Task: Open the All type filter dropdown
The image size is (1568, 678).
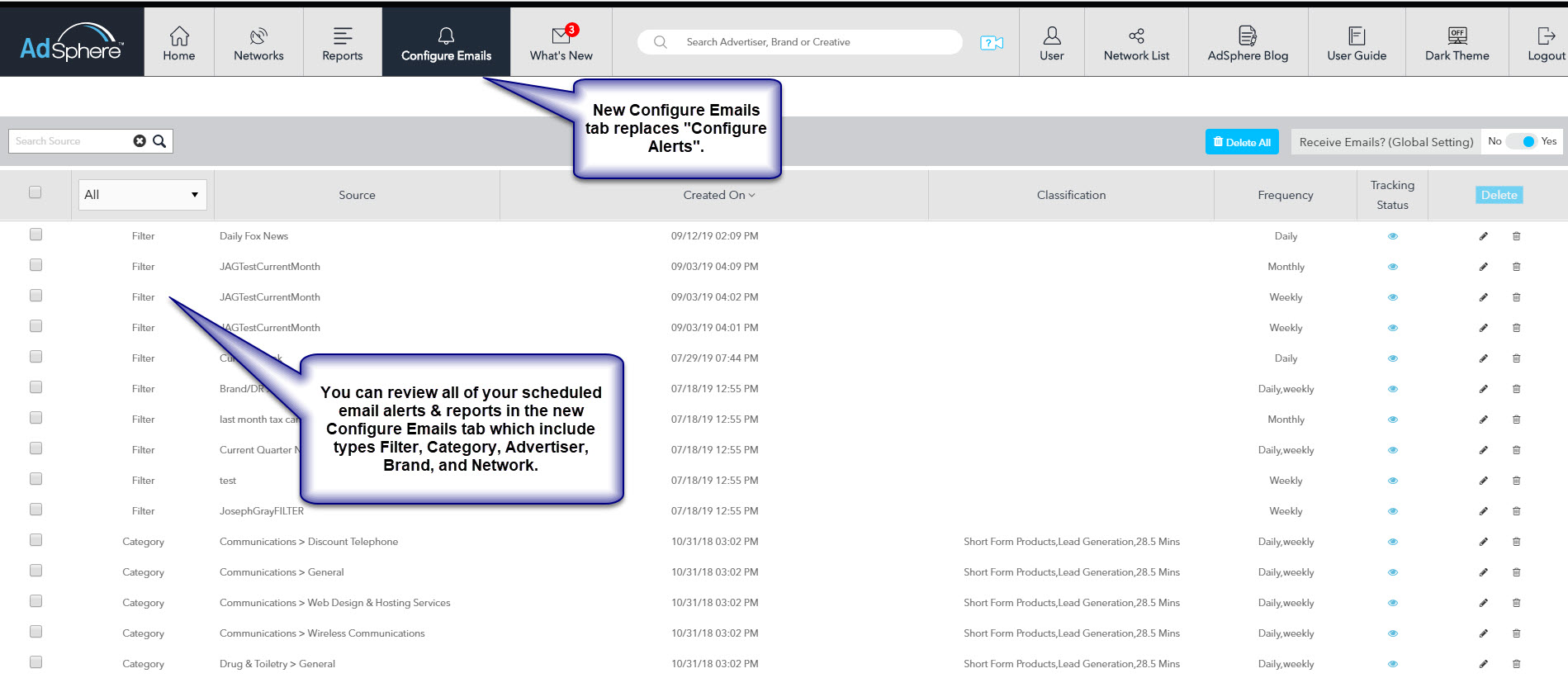Action: pos(142,195)
